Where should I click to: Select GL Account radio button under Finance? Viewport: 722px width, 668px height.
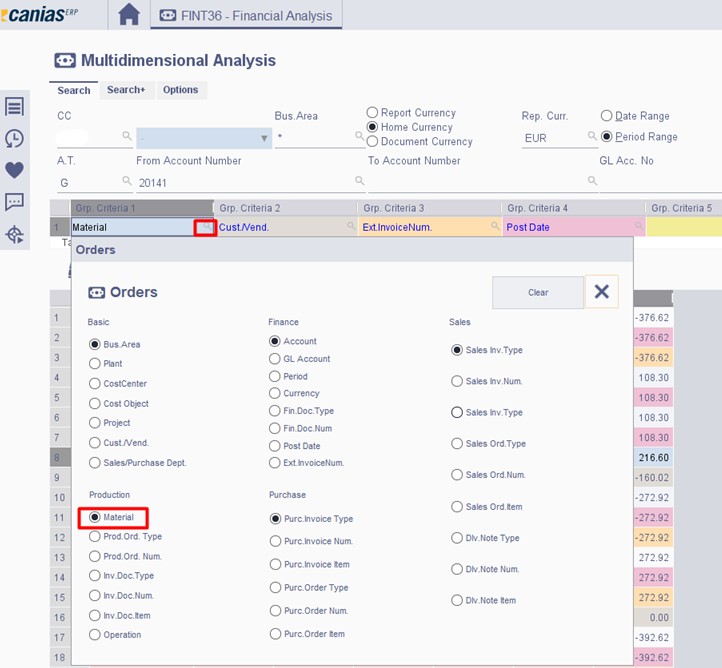275,359
